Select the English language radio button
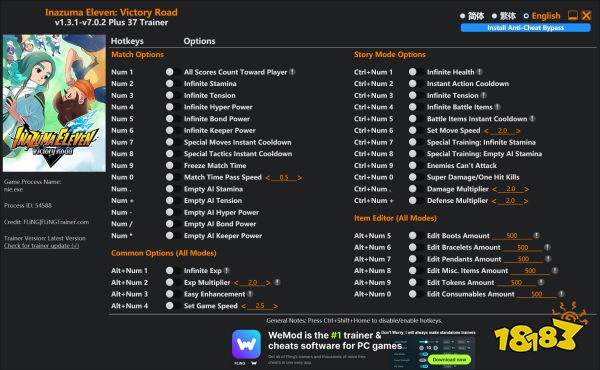Viewport: 600px width, 370px height. pyautogui.click(x=526, y=16)
